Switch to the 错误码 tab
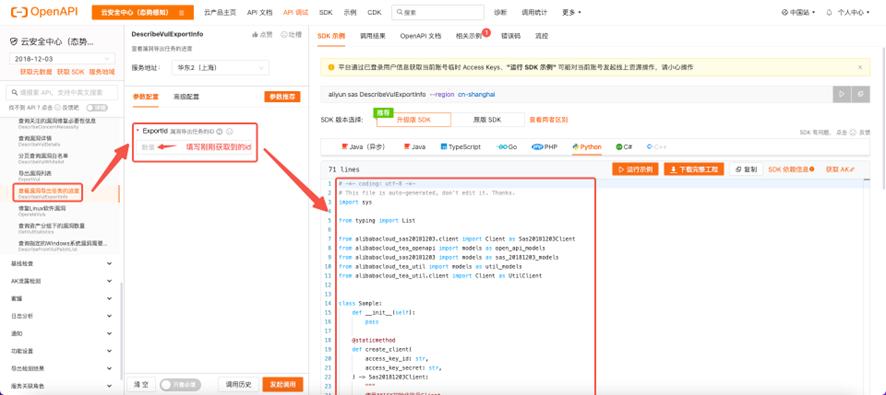 (x=510, y=36)
